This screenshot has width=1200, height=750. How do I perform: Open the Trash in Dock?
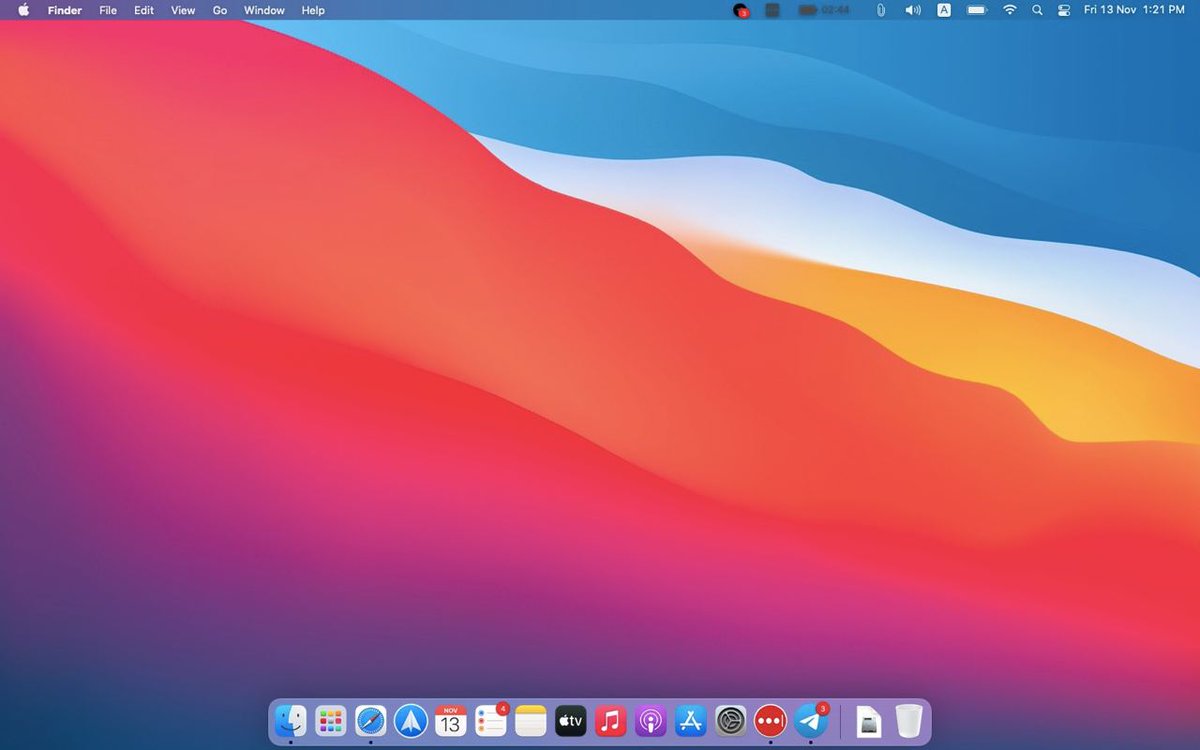click(909, 720)
